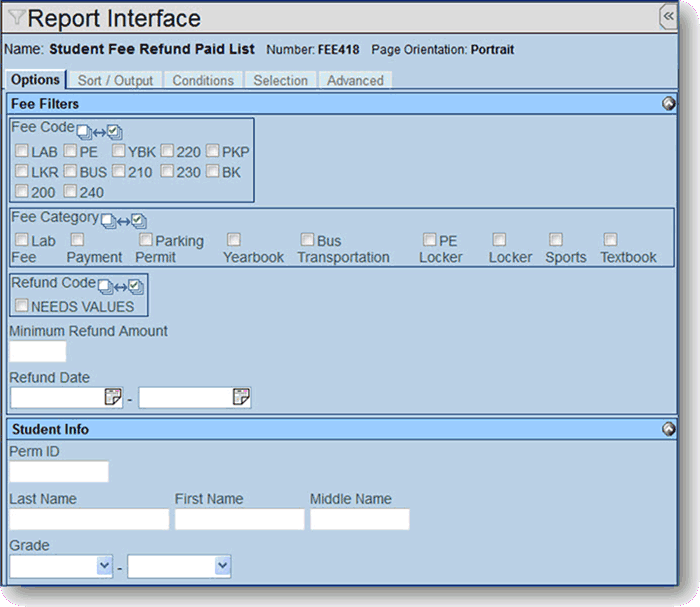700x607 pixels.
Task: Check the PKP fee code
Action: click(x=212, y=151)
